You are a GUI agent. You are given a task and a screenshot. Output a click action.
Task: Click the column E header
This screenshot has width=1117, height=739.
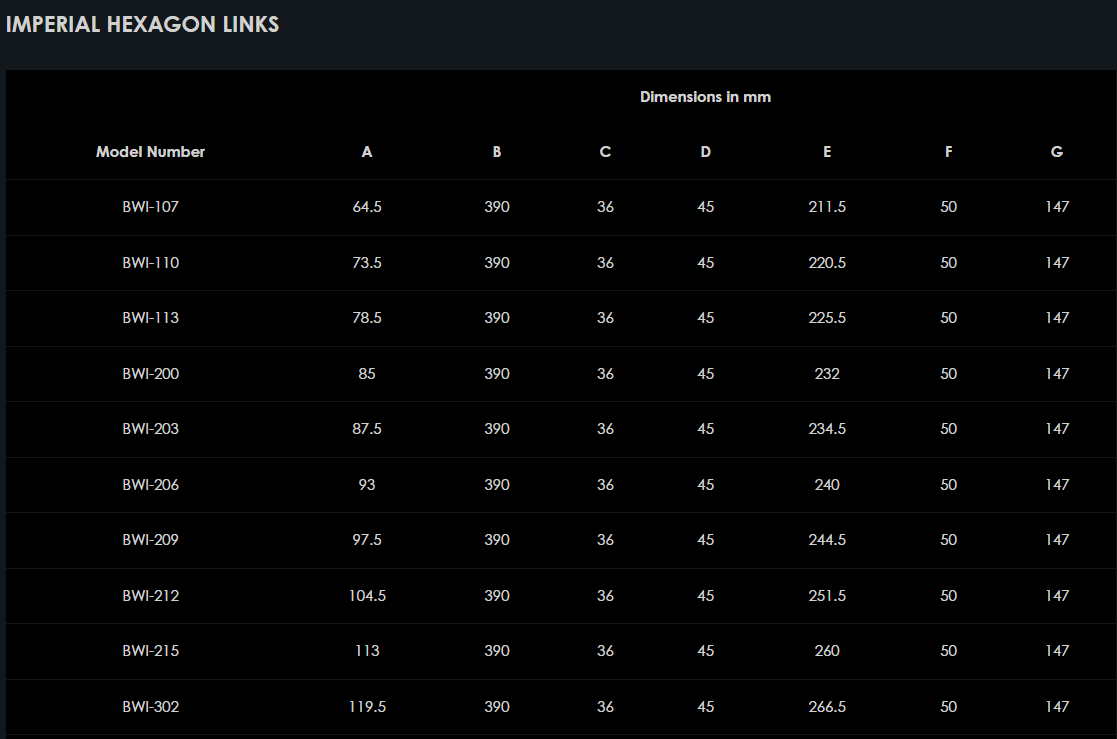pyautogui.click(x=827, y=152)
